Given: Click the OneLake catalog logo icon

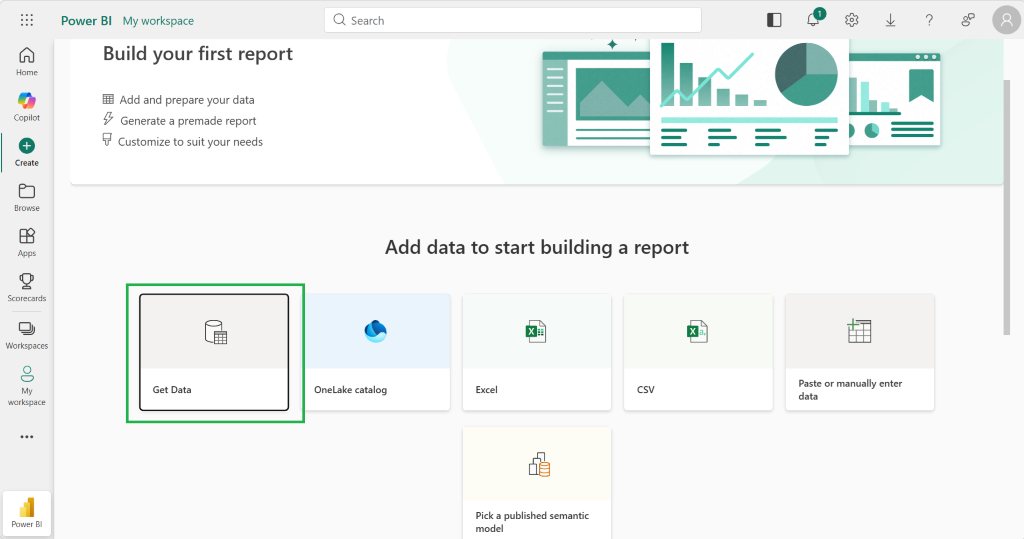Looking at the screenshot, I should 376,331.
